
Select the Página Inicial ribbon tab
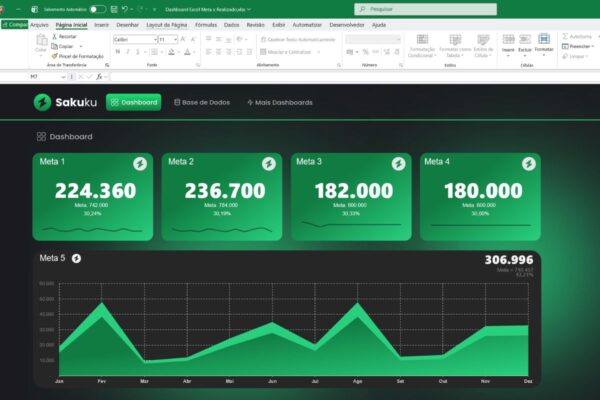pyautogui.click(x=71, y=25)
